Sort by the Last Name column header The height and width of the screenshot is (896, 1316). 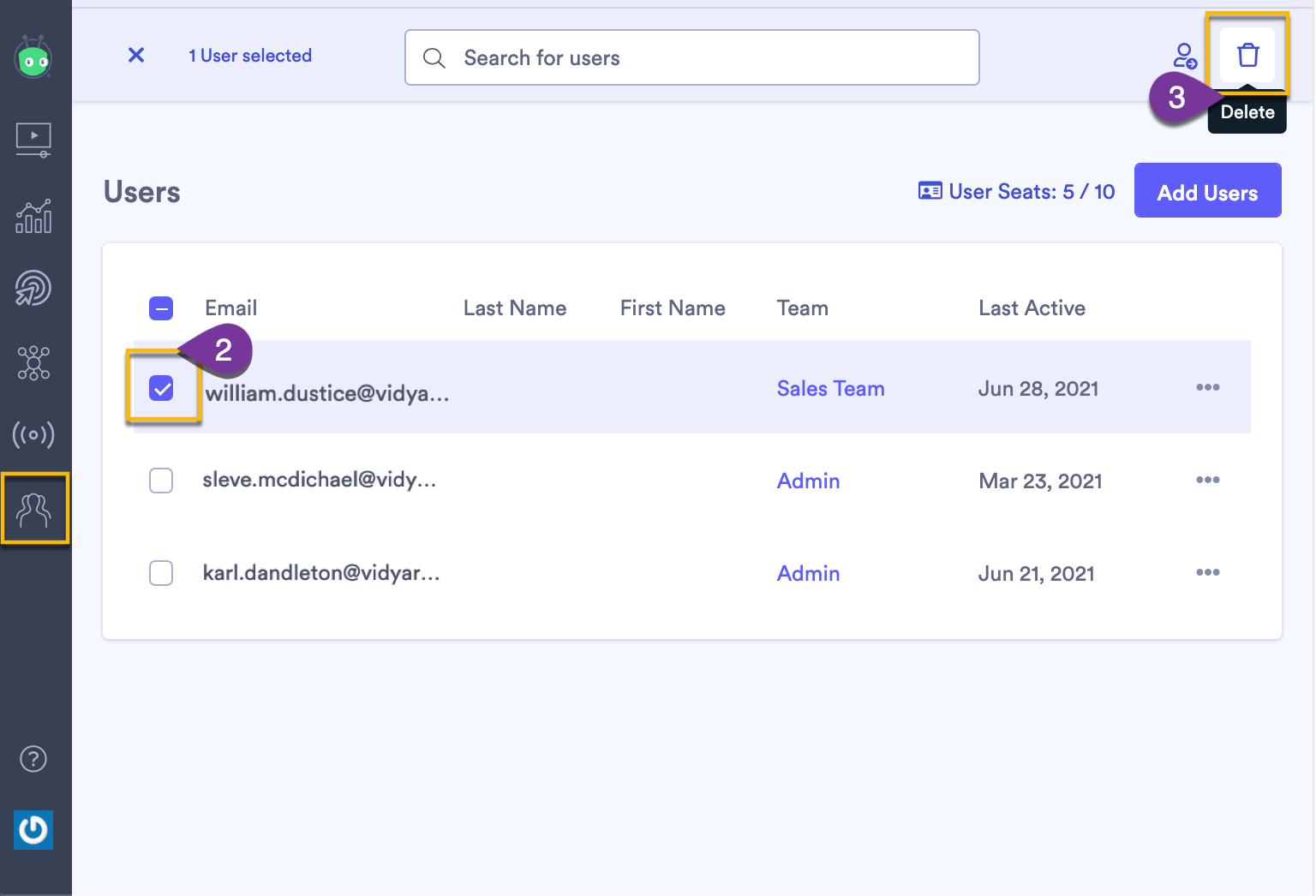click(x=515, y=308)
